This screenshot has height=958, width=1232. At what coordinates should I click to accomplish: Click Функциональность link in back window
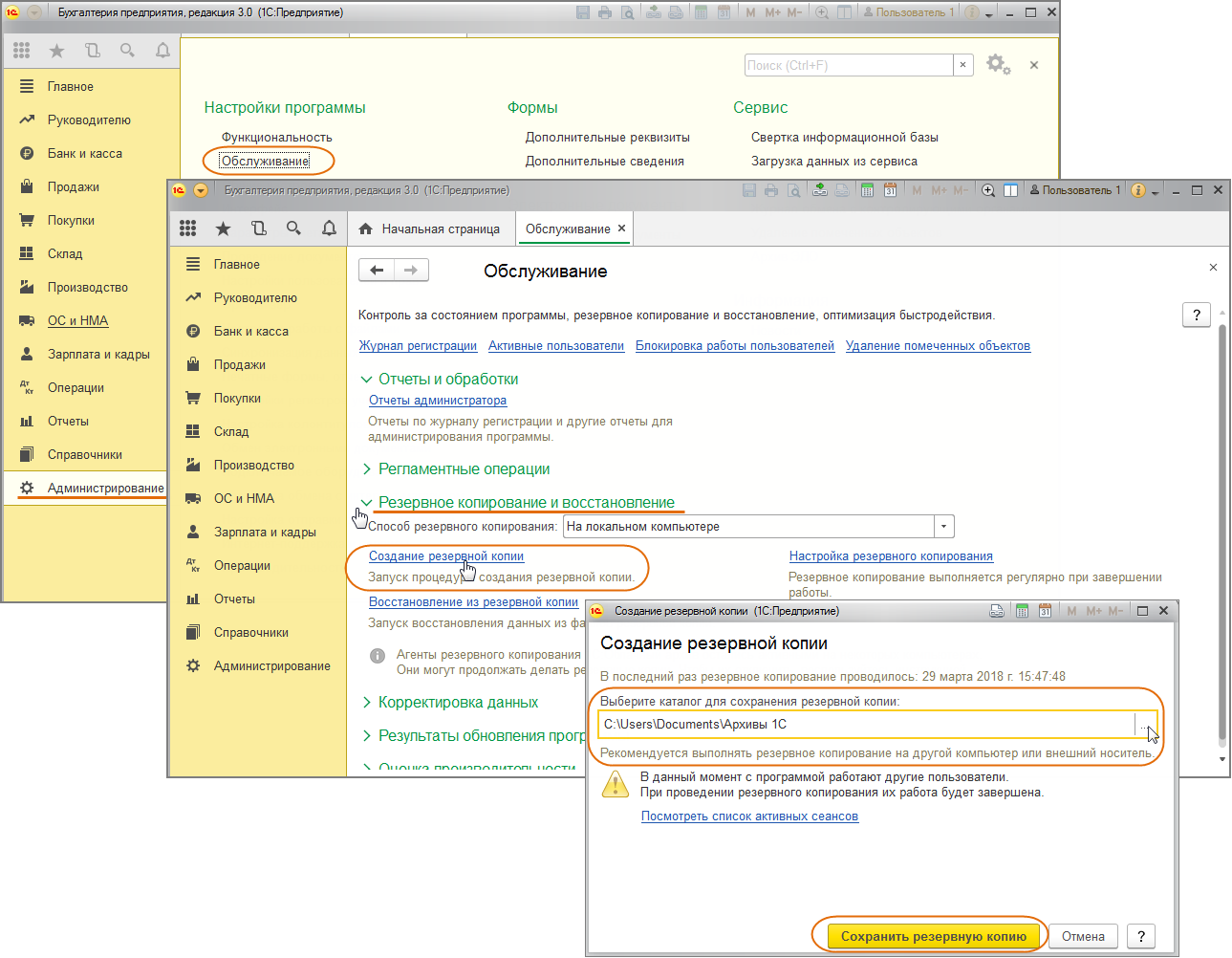pos(277,138)
